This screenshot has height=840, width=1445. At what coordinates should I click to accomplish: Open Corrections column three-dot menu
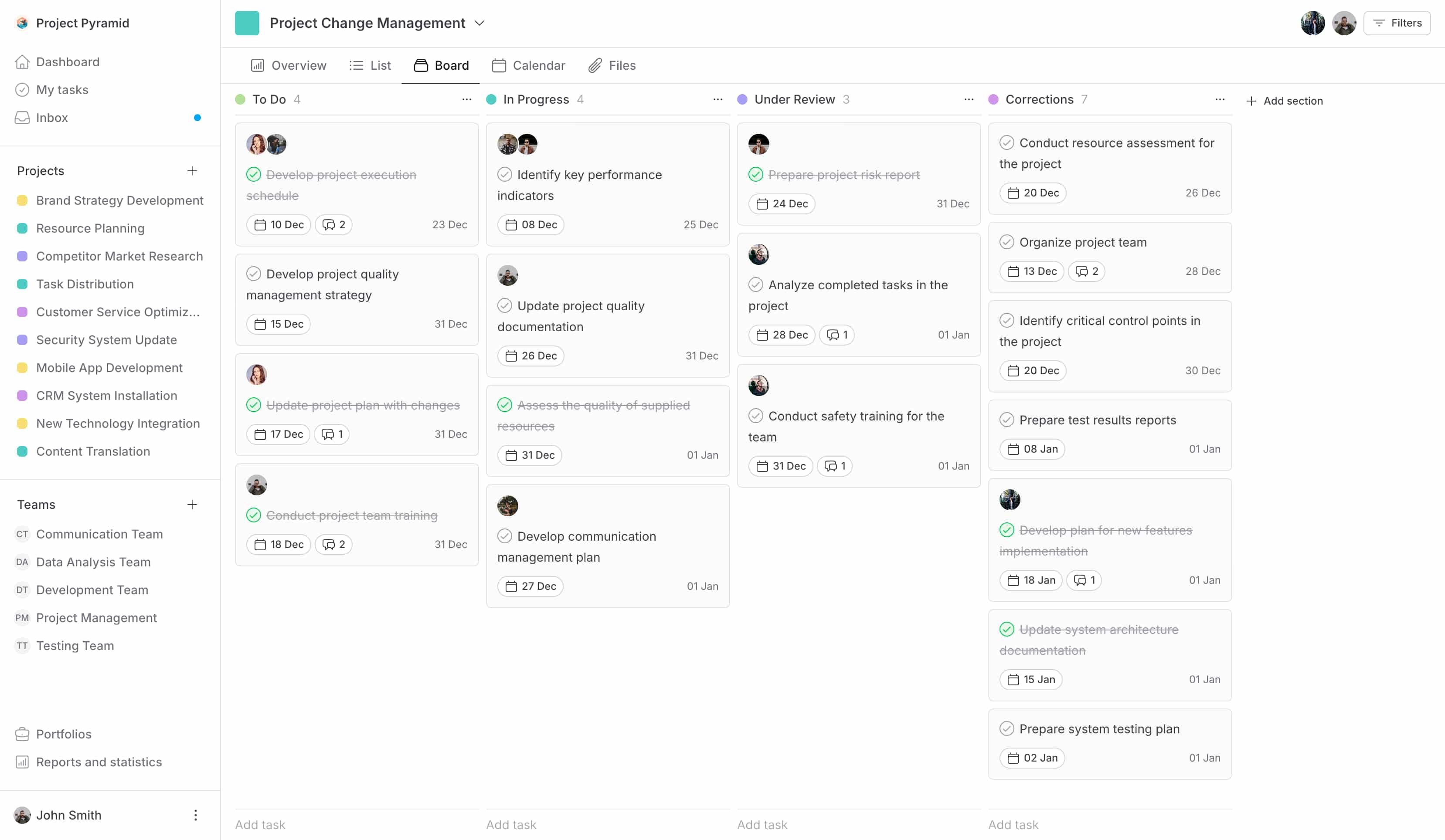(1220, 99)
